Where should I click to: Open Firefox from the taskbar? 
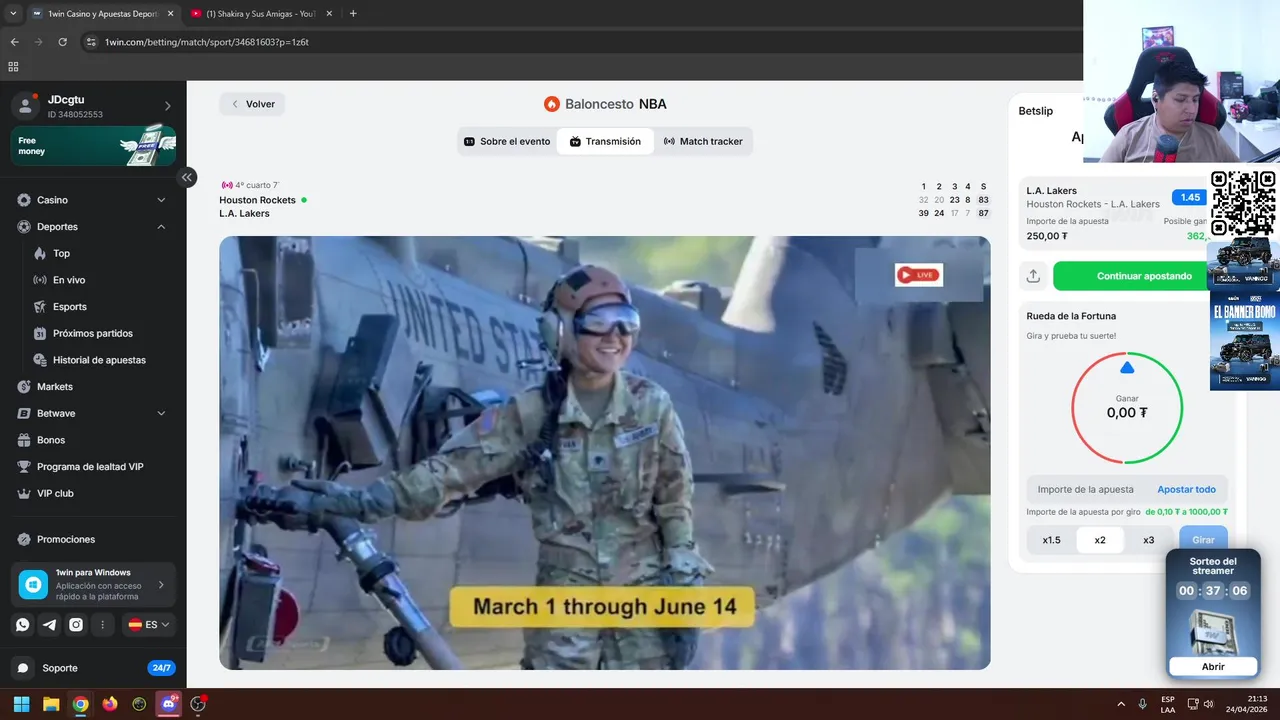point(110,704)
